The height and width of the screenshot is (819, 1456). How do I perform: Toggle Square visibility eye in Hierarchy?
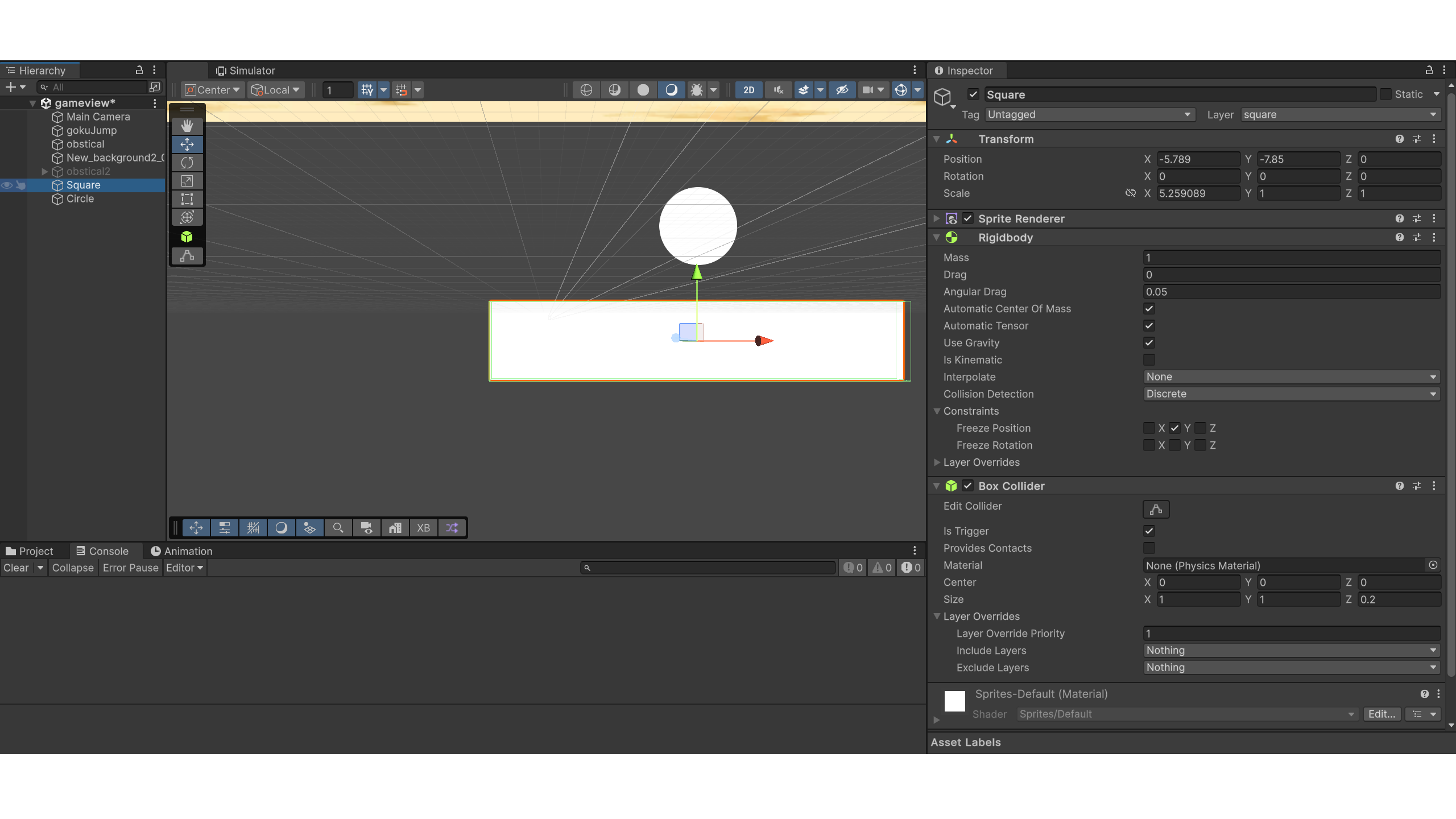point(7,185)
